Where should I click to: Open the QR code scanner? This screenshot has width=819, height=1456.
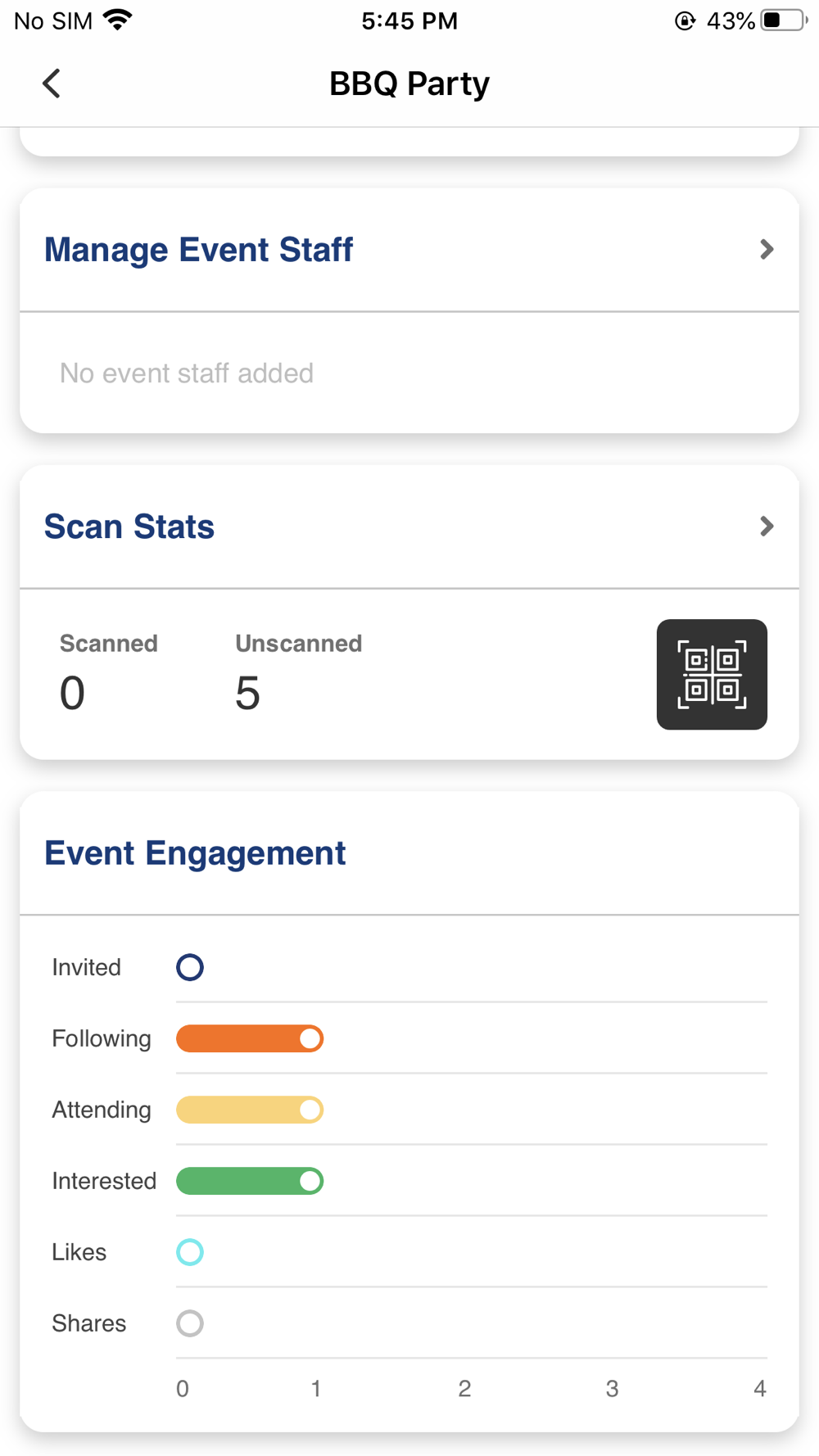pos(712,674)
